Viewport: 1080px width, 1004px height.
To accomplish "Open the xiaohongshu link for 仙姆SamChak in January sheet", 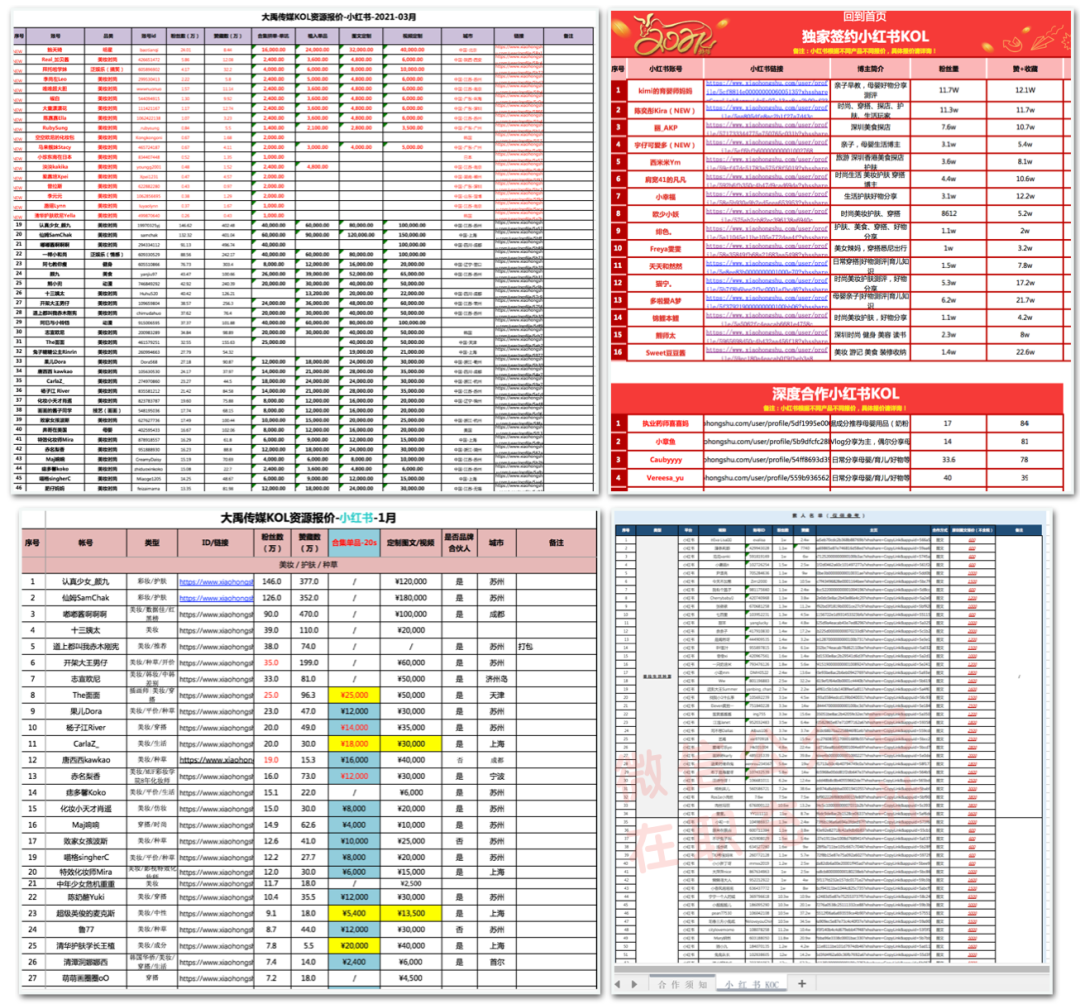I will [216, 598].
